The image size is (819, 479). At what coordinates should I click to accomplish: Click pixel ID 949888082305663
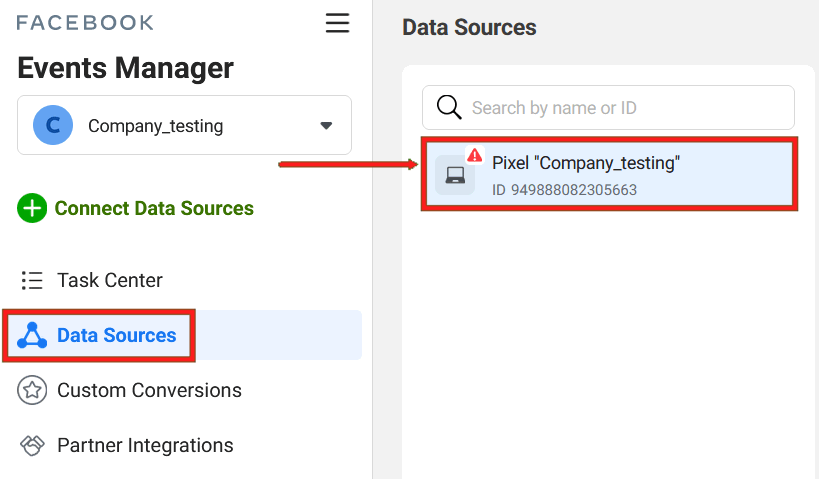(x=564, y=190)
